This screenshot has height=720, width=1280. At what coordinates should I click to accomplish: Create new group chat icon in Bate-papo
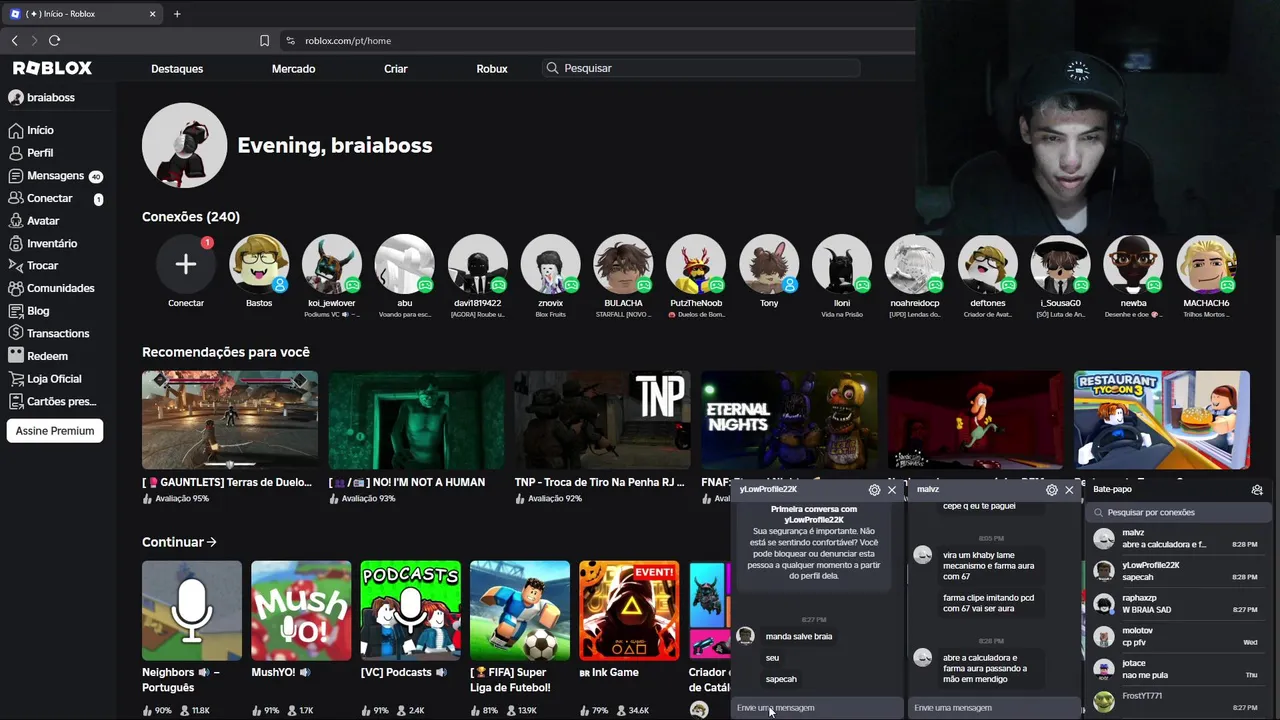[1257, 490]
